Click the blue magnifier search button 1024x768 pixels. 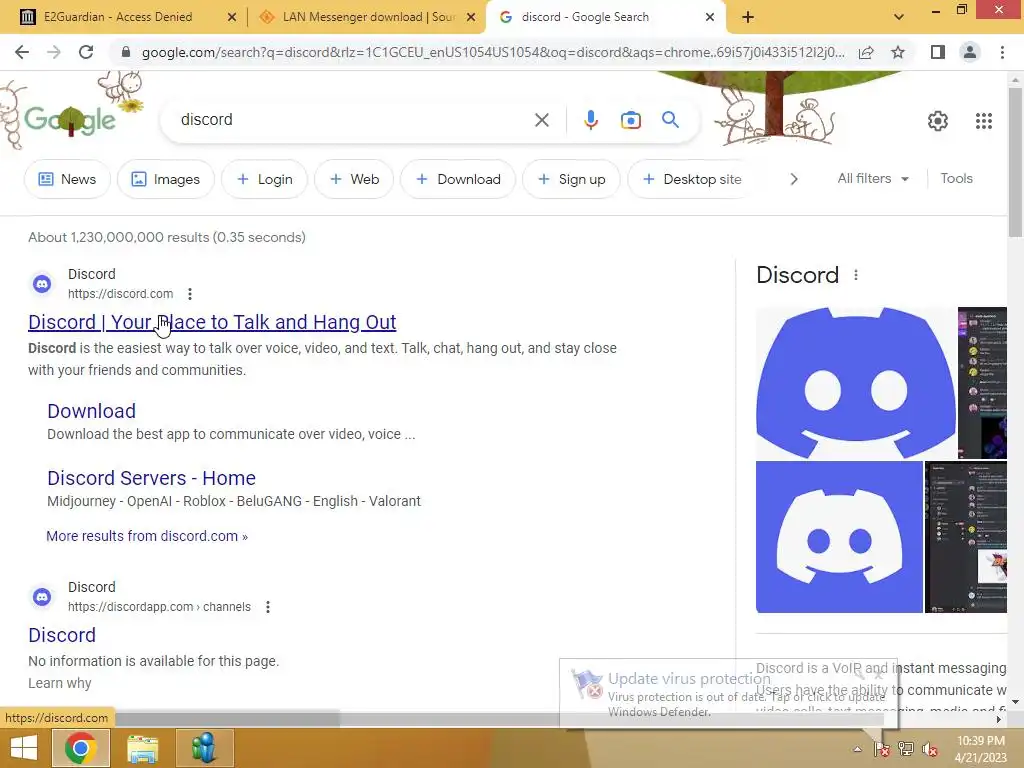coord(670,120)
